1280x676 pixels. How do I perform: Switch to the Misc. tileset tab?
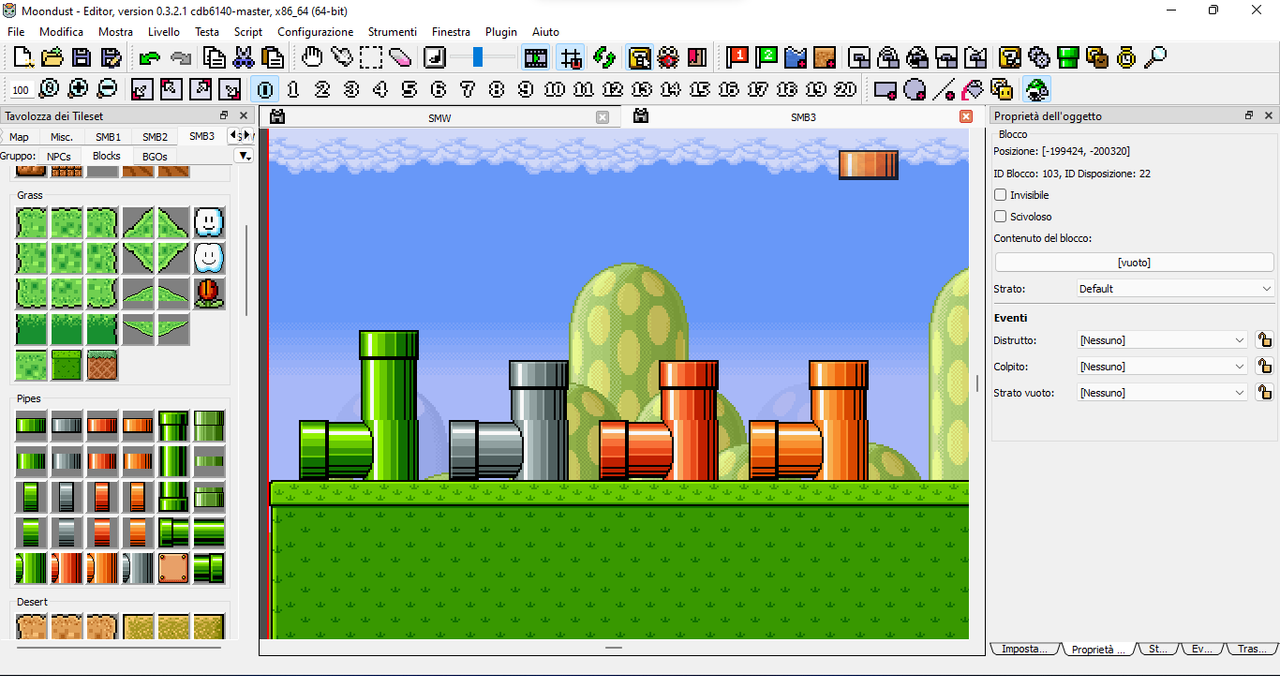click(62, 137)
